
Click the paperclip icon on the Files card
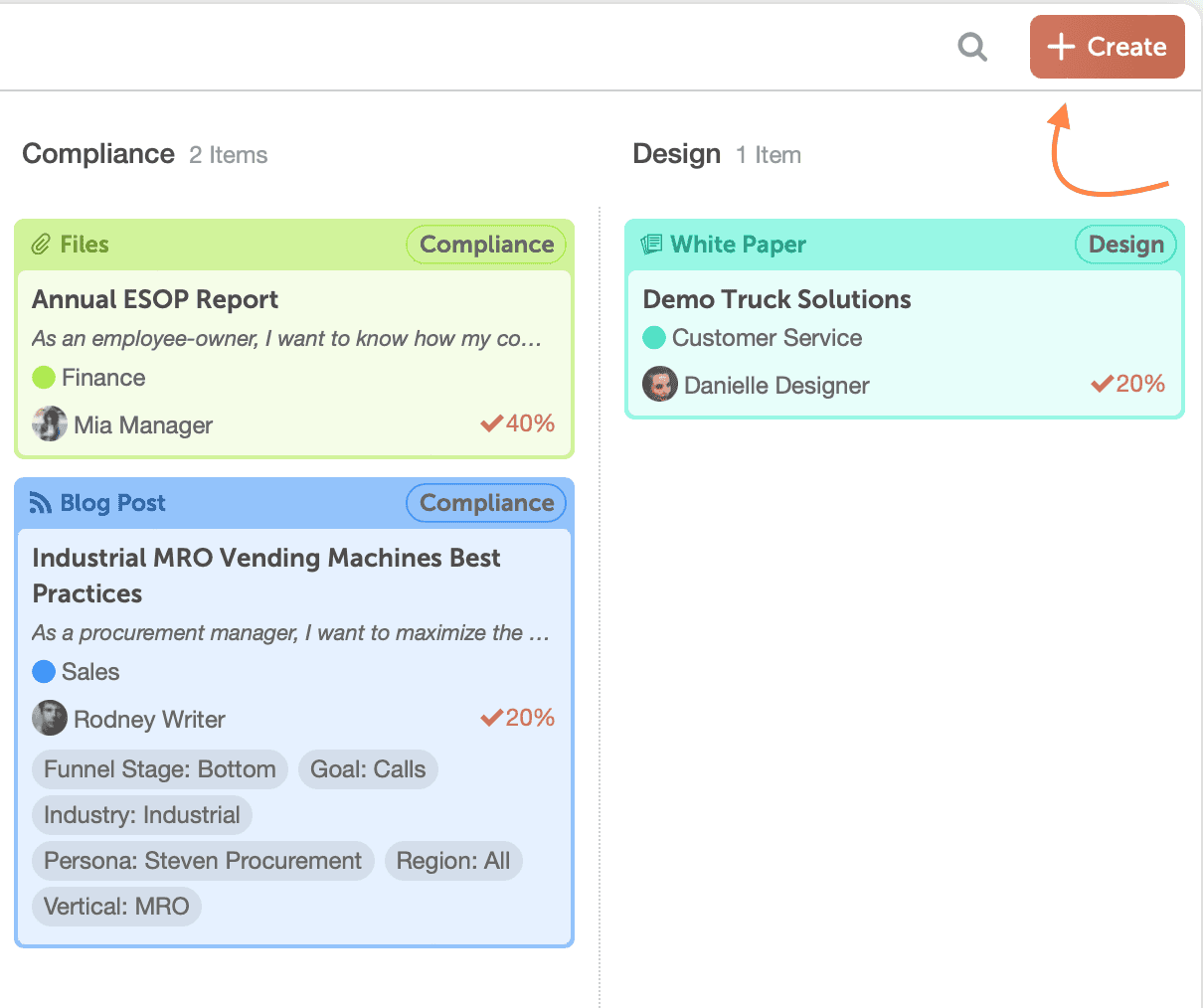[x=42, y=244]
